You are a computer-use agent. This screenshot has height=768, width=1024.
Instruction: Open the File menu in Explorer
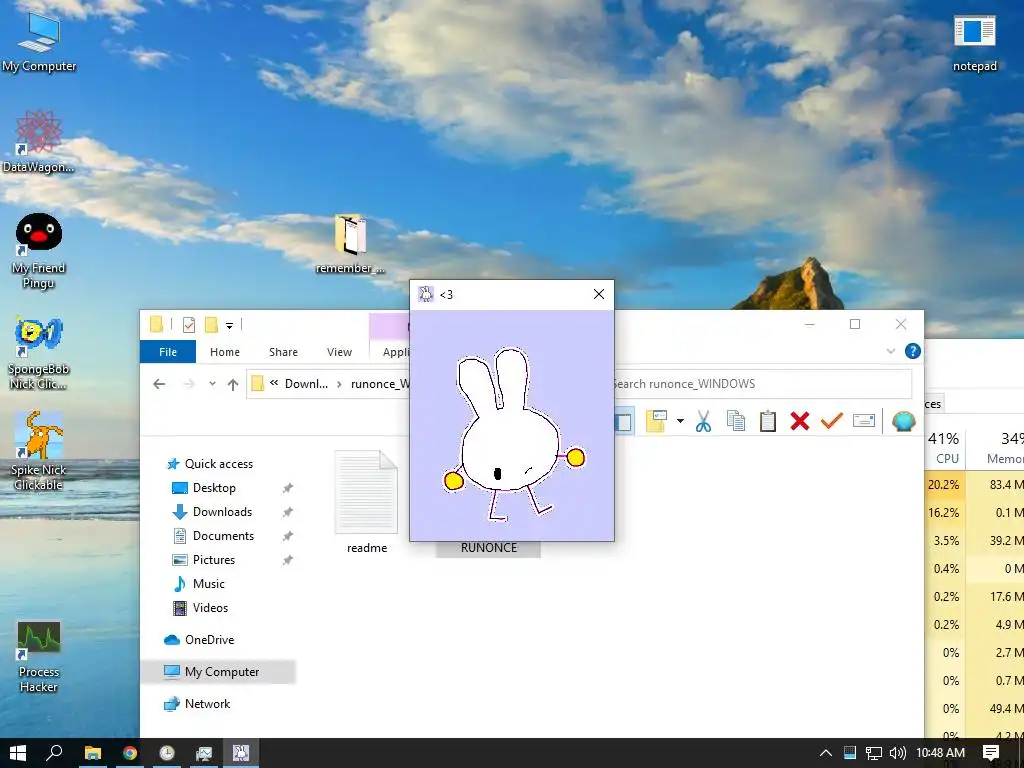pos(168,351)
